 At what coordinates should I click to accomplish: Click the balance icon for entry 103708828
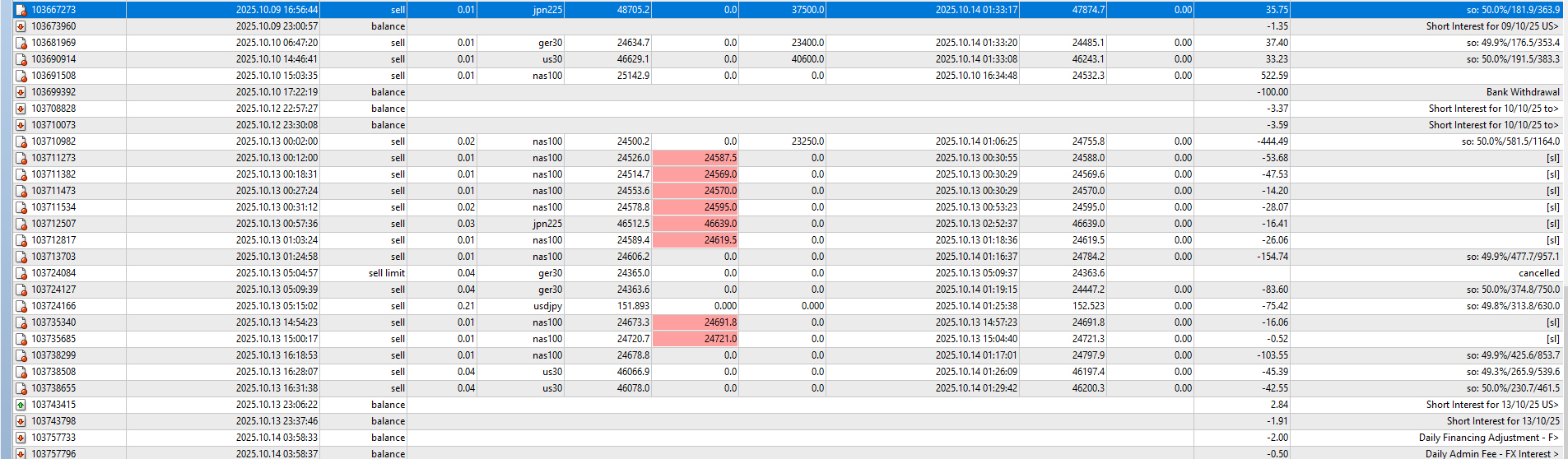(21, 109)
